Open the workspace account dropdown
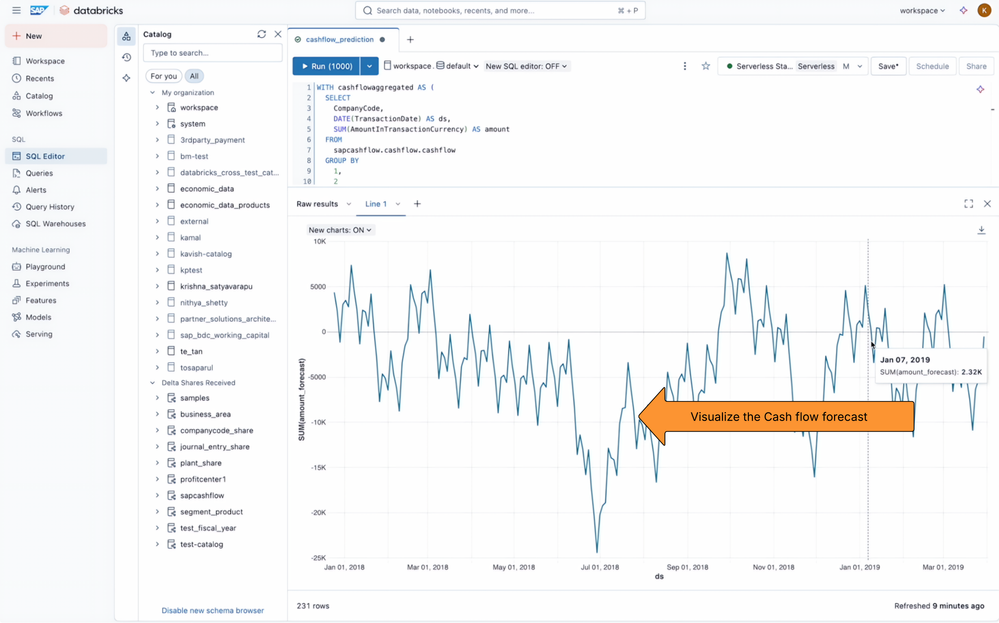 922,11
